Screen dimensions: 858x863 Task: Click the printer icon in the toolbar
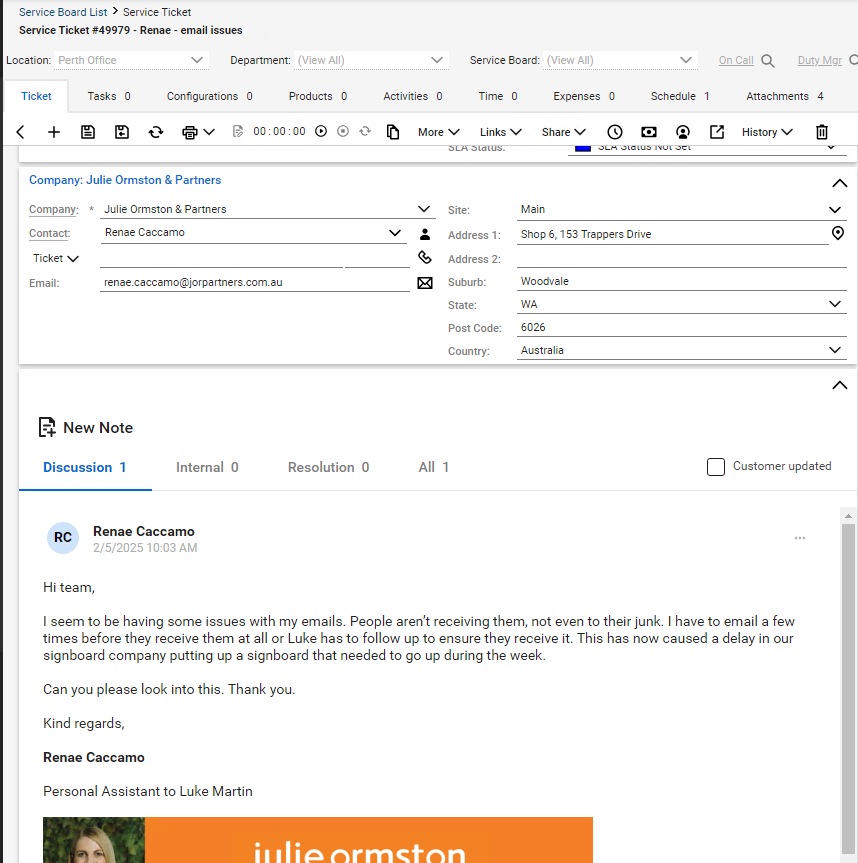[190, 132]
